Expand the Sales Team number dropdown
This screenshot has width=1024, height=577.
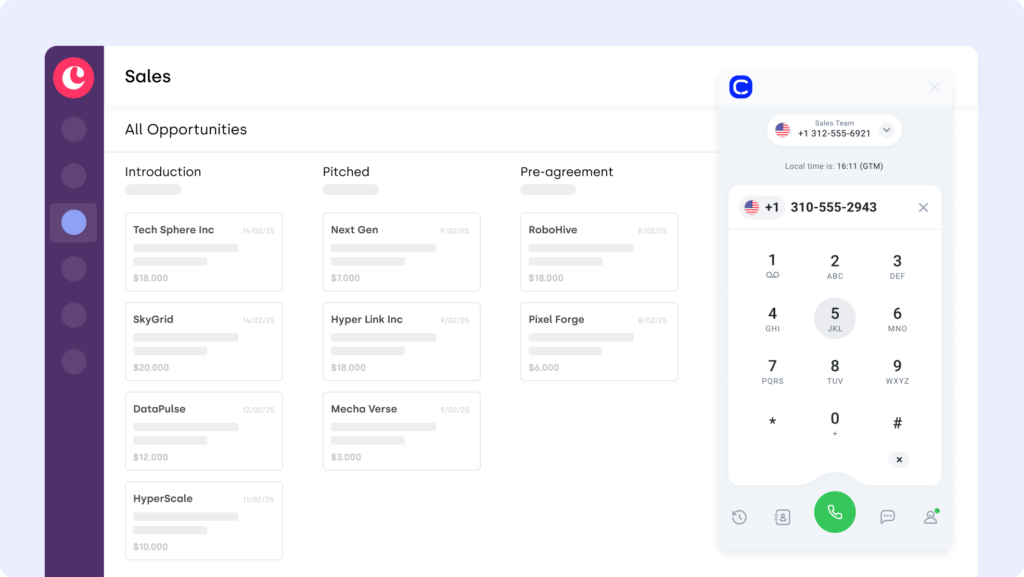coord(886,130)
